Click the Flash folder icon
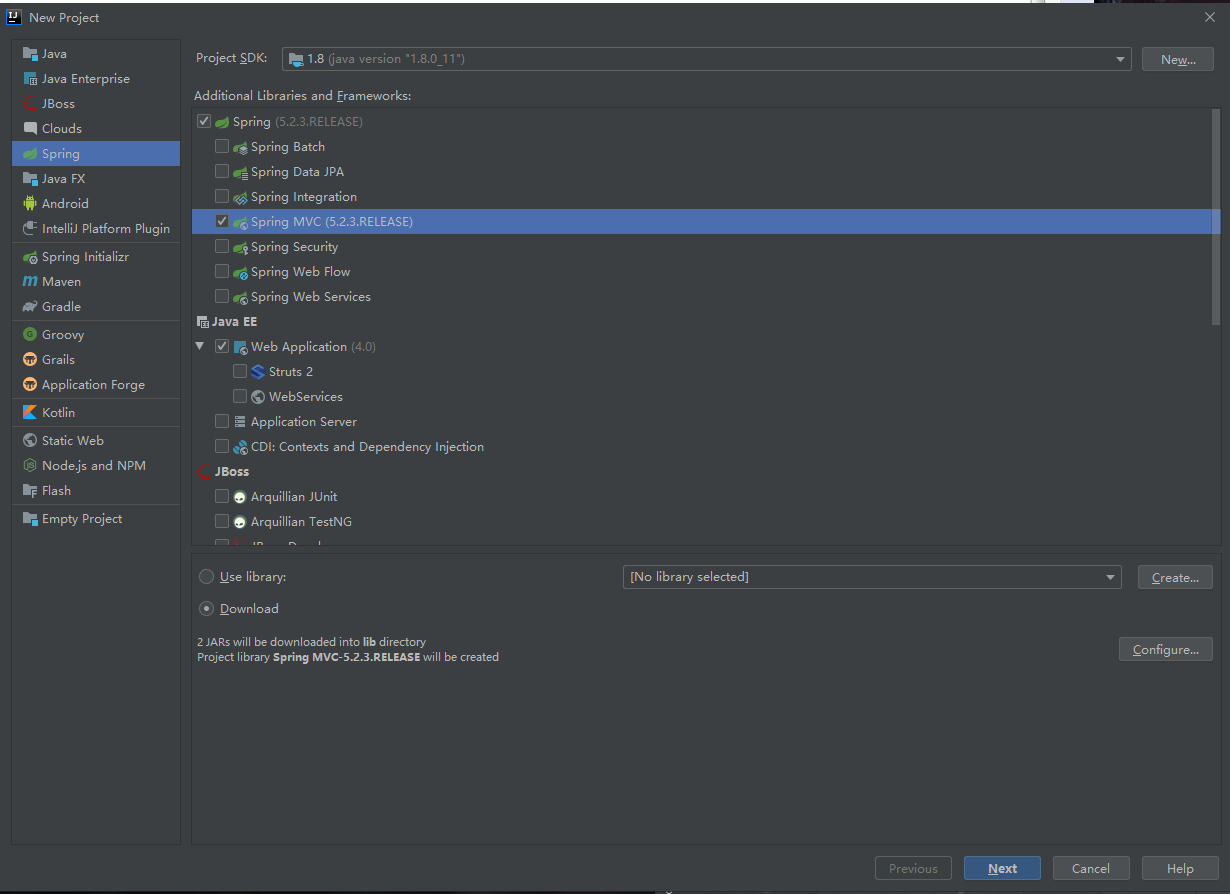This screenshot has height=894, width=1230. [30, 491]
